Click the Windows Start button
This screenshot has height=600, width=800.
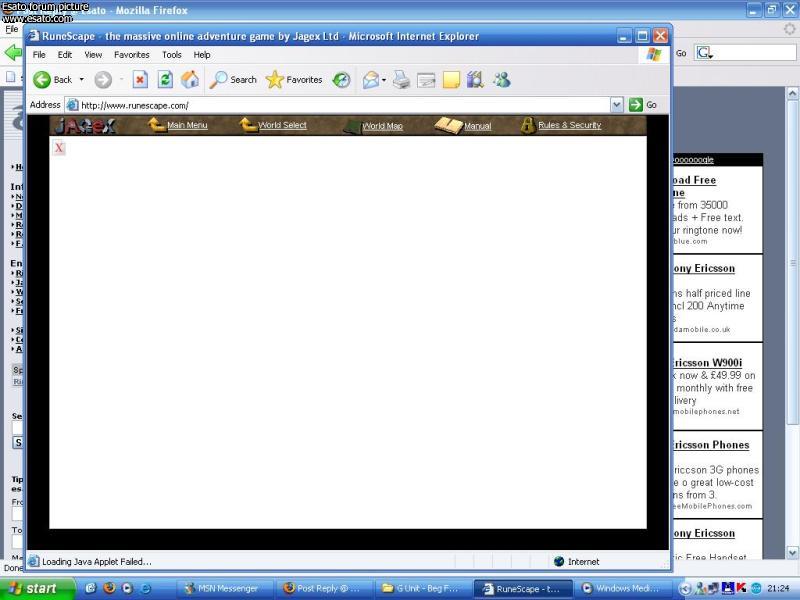[36, 588]
